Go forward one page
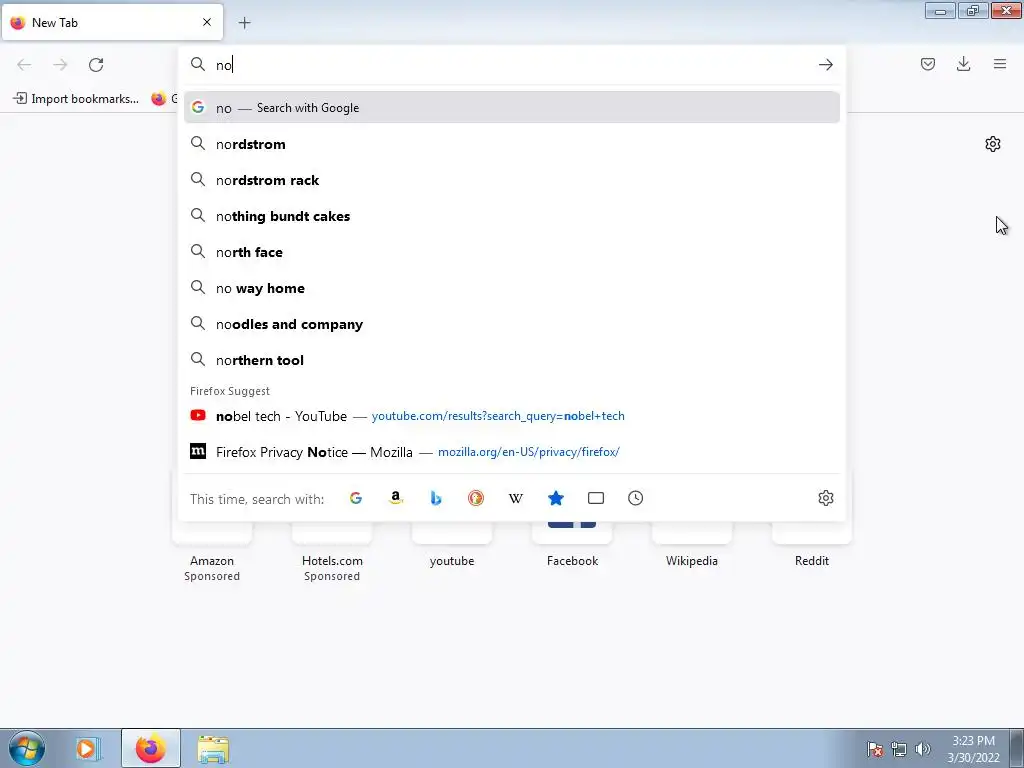This screenshot has height=768, width=1024. 60,65
